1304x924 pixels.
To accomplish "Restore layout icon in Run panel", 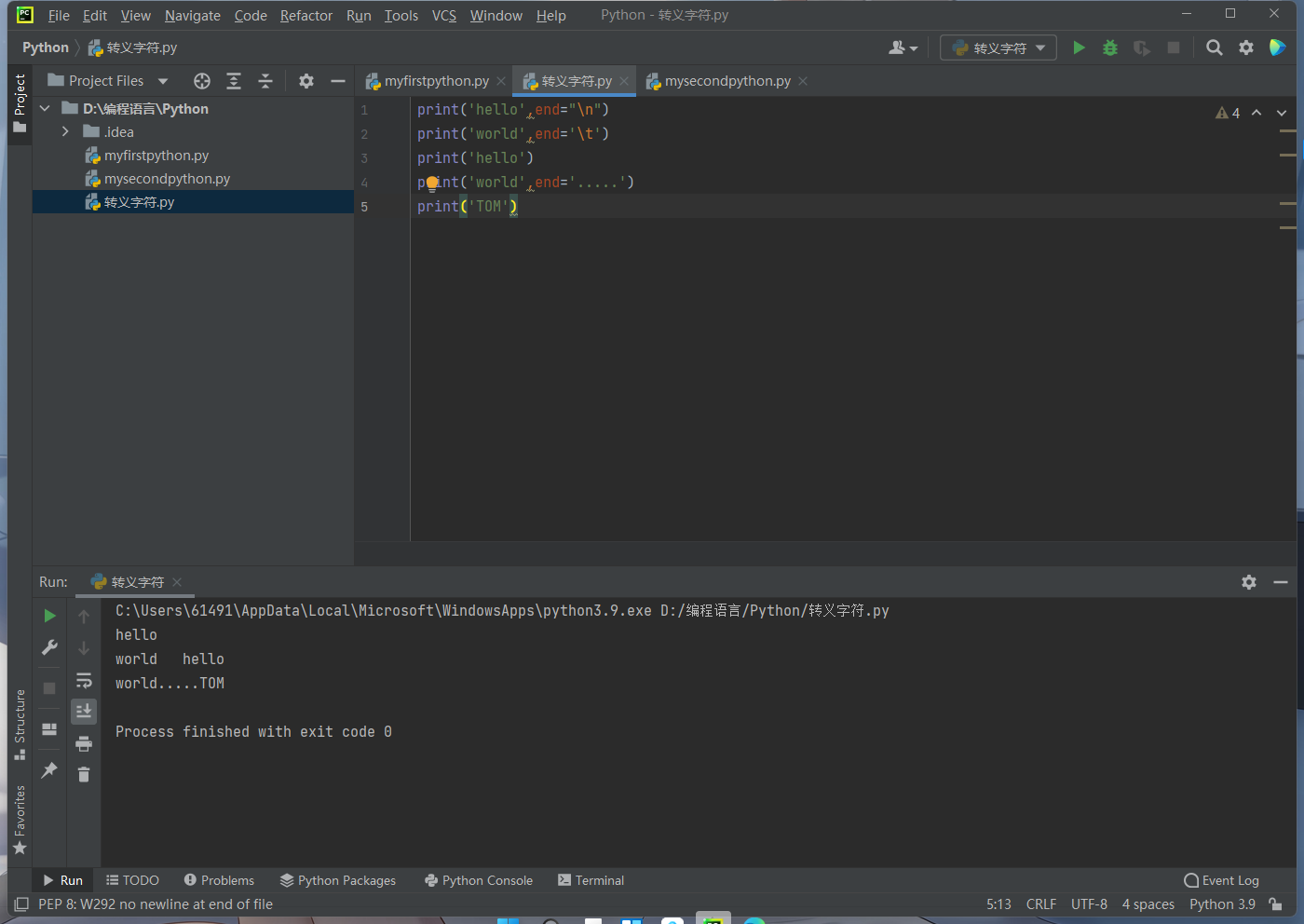I will 49,729.
